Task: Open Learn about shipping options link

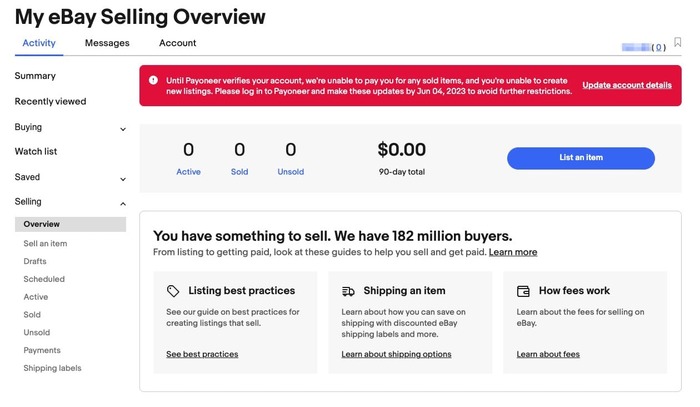Action: point(396,354)
